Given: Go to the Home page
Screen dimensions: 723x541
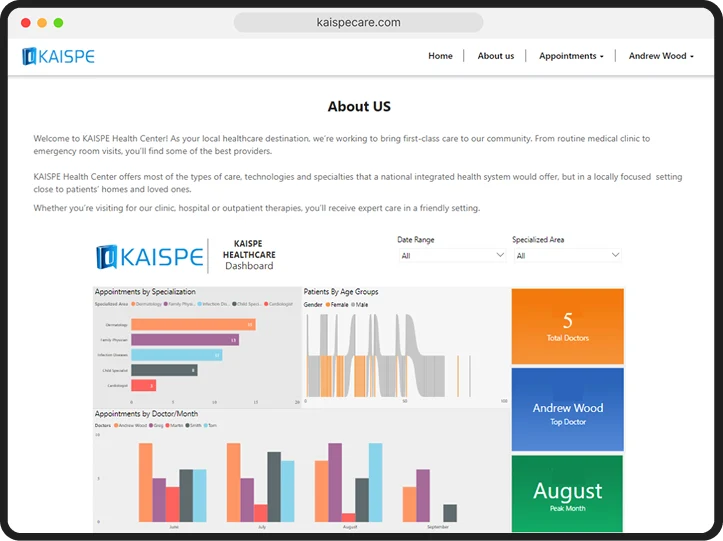Looking at the screenshot, I should 440,56.
